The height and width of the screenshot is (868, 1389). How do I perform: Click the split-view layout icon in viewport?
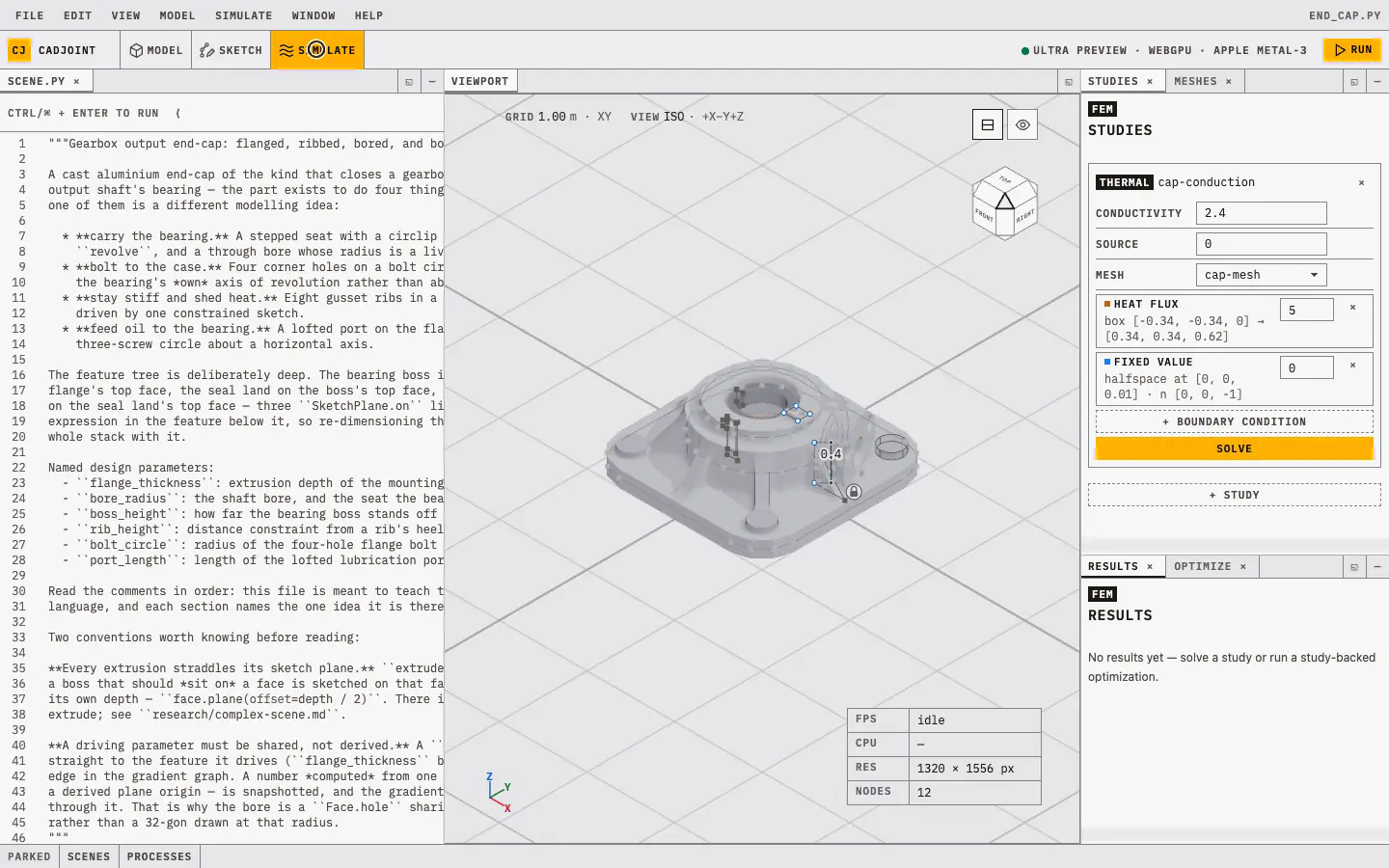[x=988, y=124]
